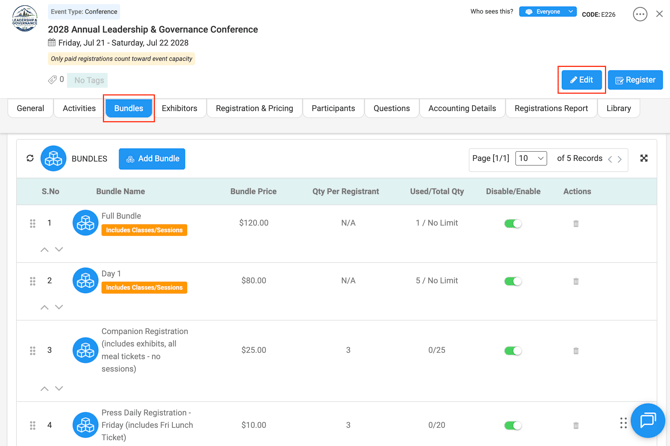Click the Full Bundle cube icon

point(85,223)
